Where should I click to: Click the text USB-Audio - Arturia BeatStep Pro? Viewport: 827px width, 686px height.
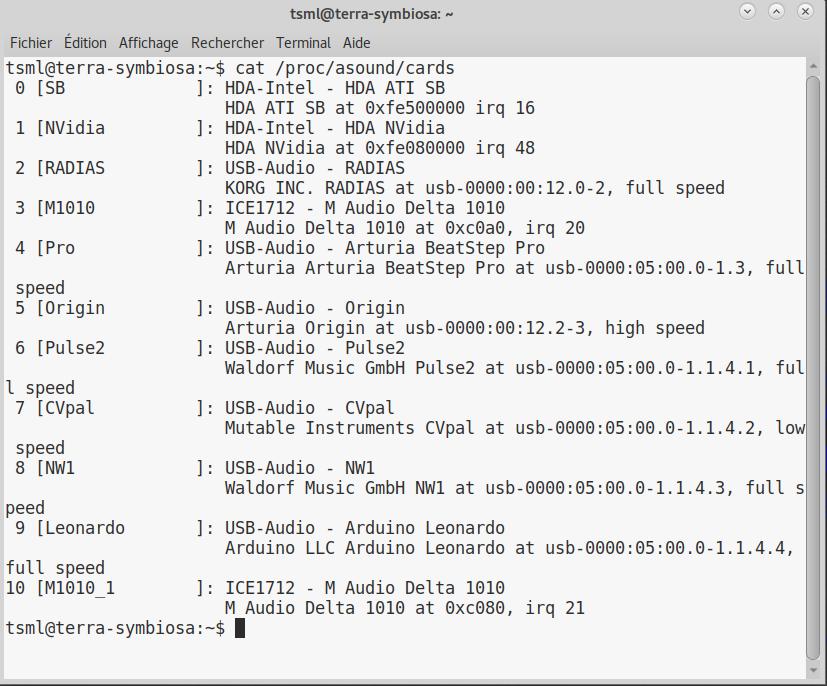click(385, 248)
